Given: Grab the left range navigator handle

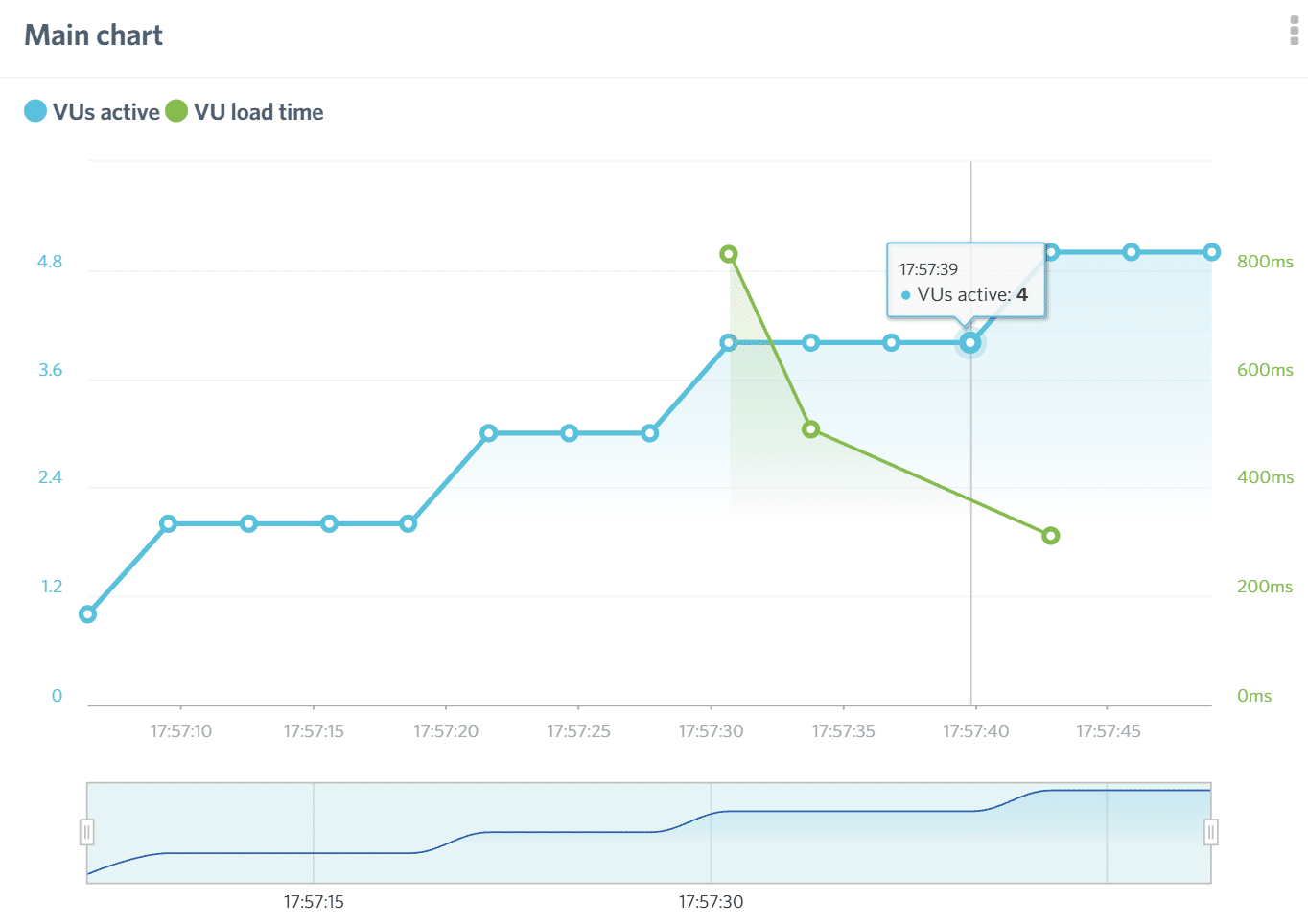Looking at the screenshot, I should tap(87, 832).
